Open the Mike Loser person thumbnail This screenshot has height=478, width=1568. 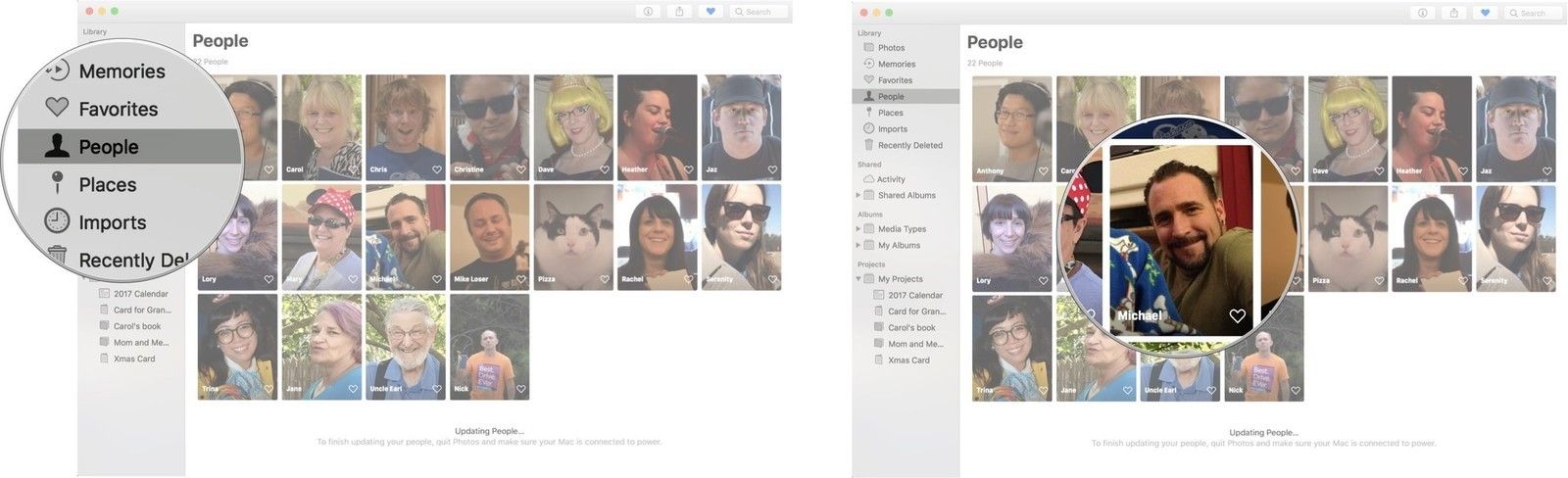(489, 235)
